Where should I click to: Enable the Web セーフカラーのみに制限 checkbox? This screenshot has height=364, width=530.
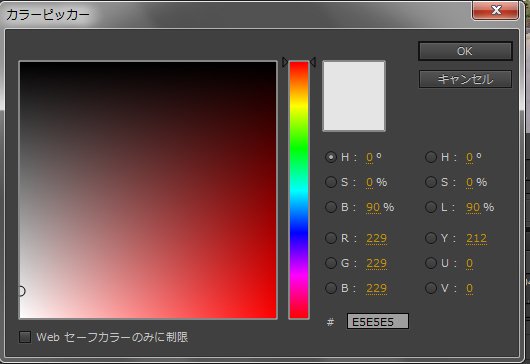tap(25, 337)
